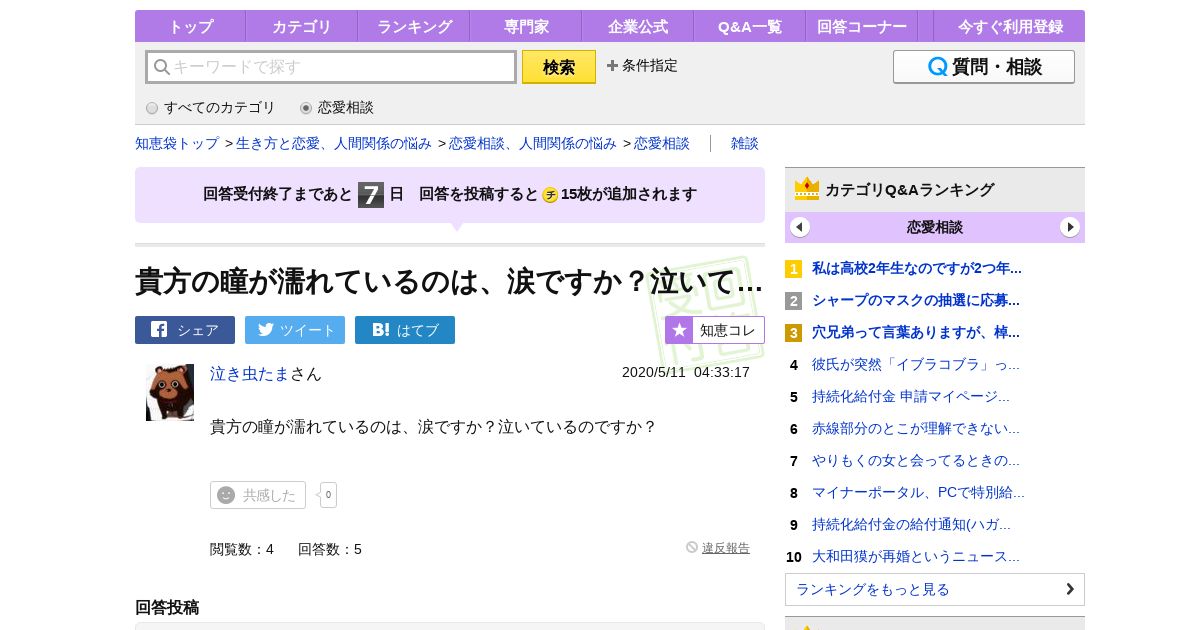1200x630 pixels.
Task: Open rank 3 穴兄弟って言葉 question
Action: coord(916,332)
